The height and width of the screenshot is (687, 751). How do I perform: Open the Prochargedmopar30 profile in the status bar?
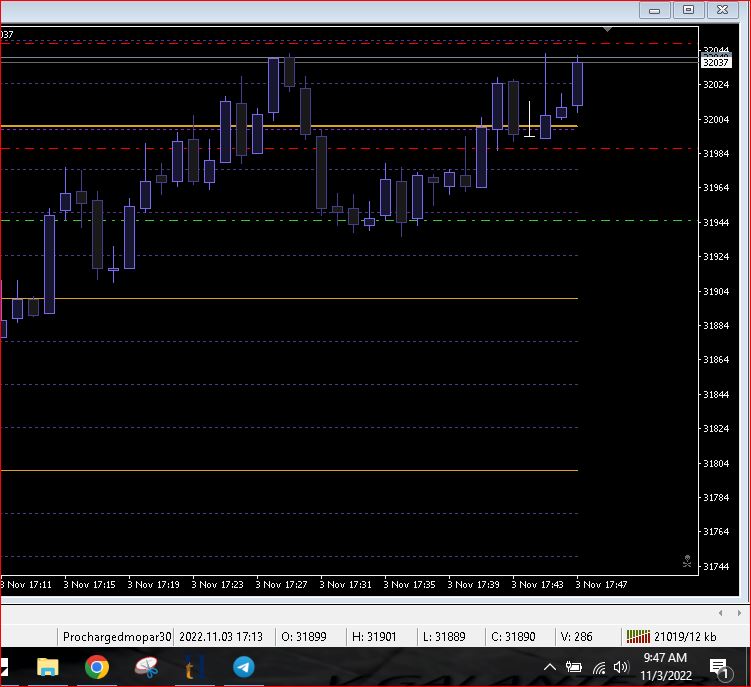116,636
